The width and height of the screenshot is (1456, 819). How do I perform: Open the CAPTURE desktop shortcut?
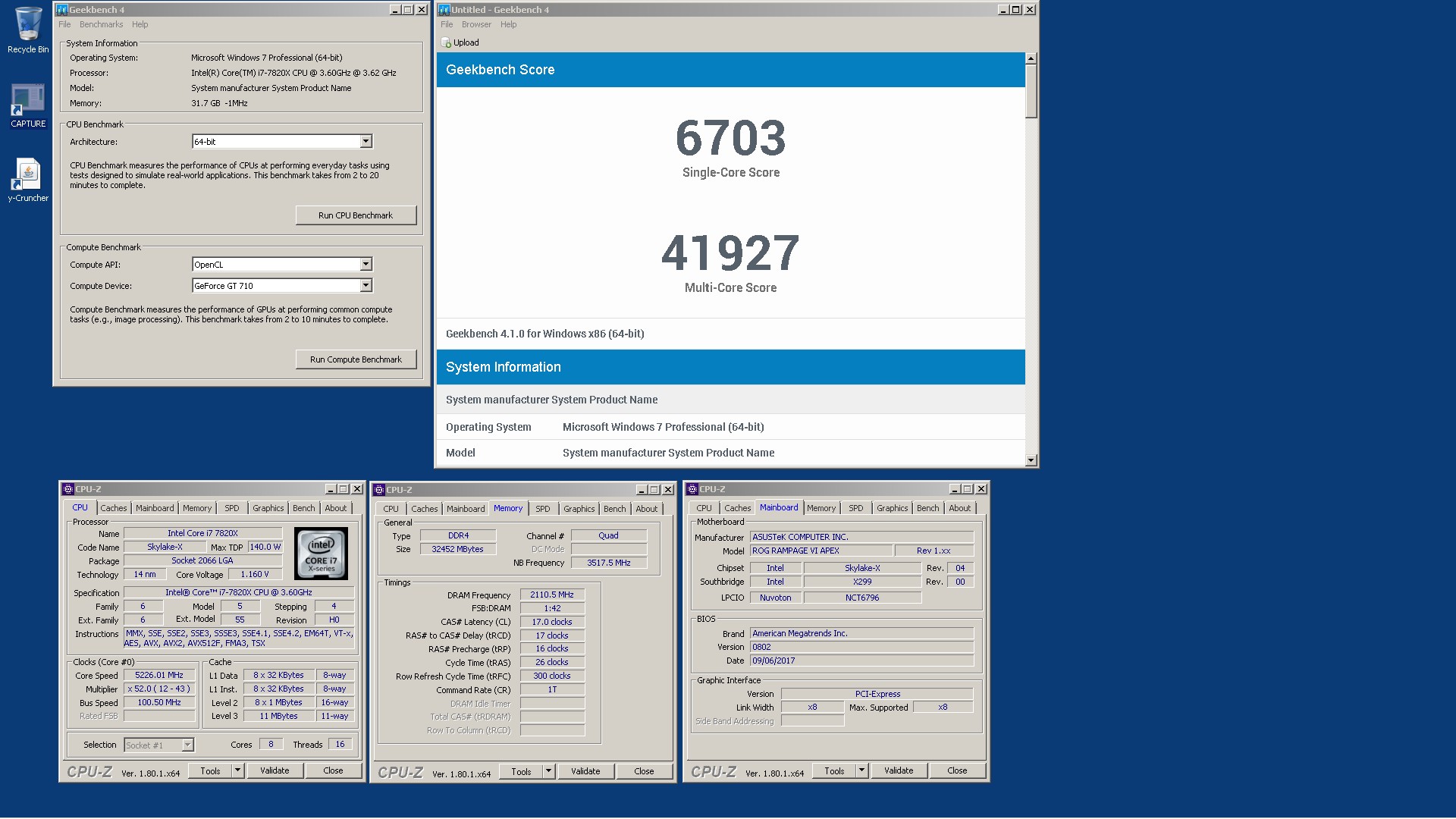(28, 106)
